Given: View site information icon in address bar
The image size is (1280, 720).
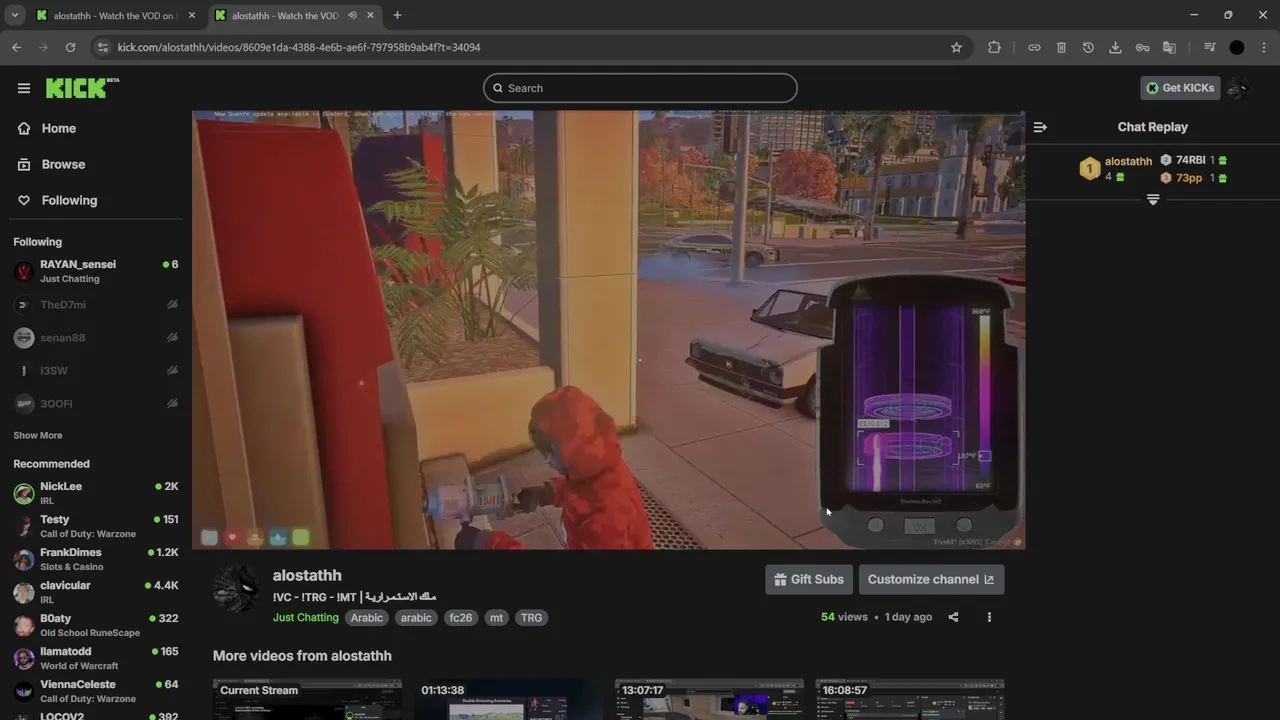Looking at the screenshot, I should click(103, 47).
